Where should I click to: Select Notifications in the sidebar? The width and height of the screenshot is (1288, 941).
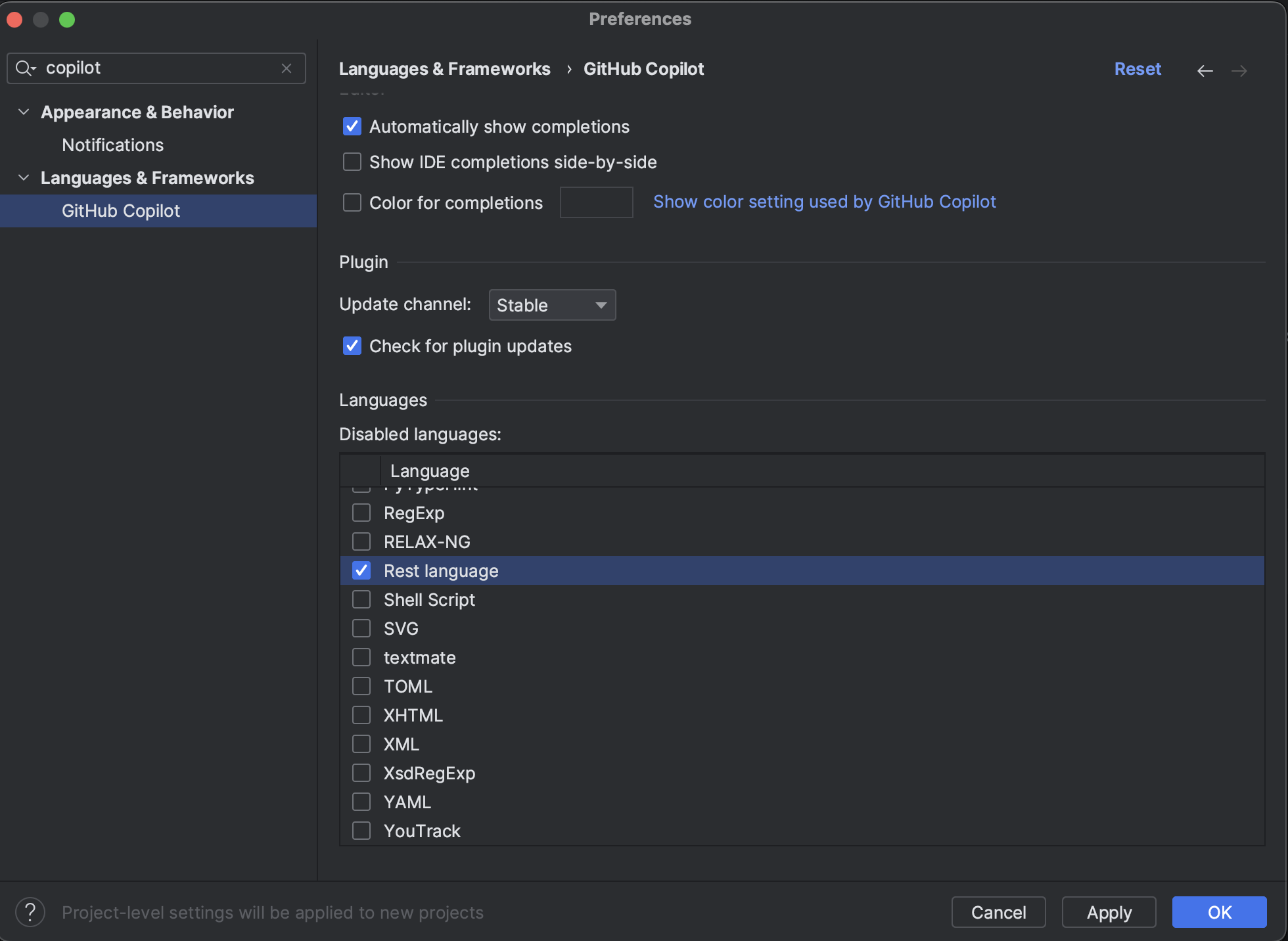(112, 145)
